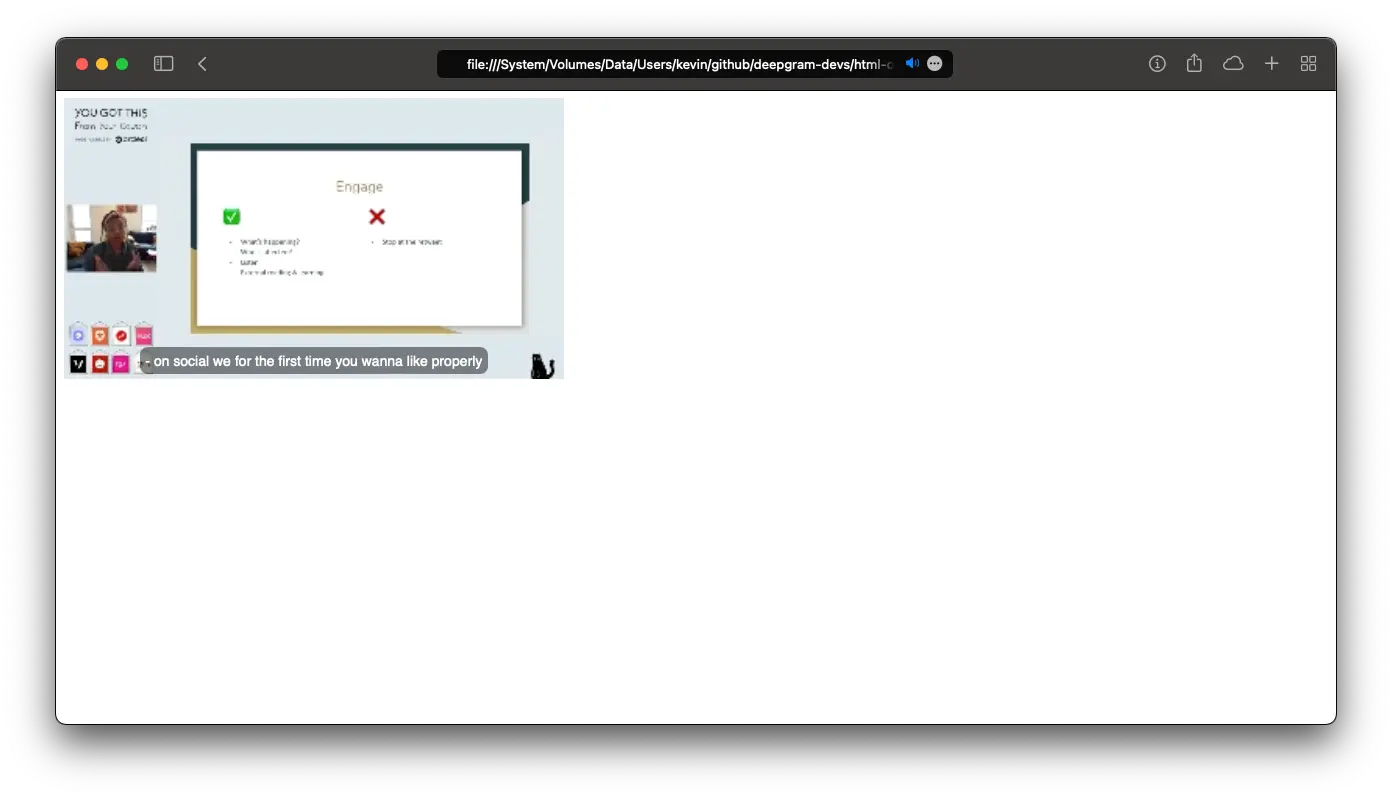Click the red X on the Engage slide
The width and height of the screenshot is (1392, 798).
click(x=377, y=216)
